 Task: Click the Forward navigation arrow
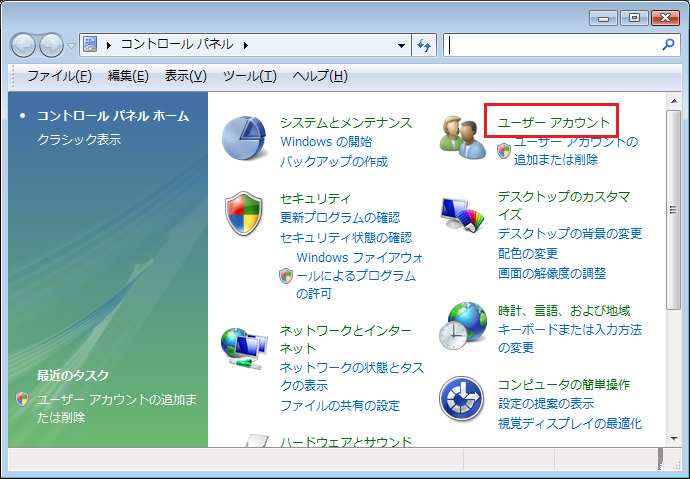pyautogui.click(x=51, y=45)
